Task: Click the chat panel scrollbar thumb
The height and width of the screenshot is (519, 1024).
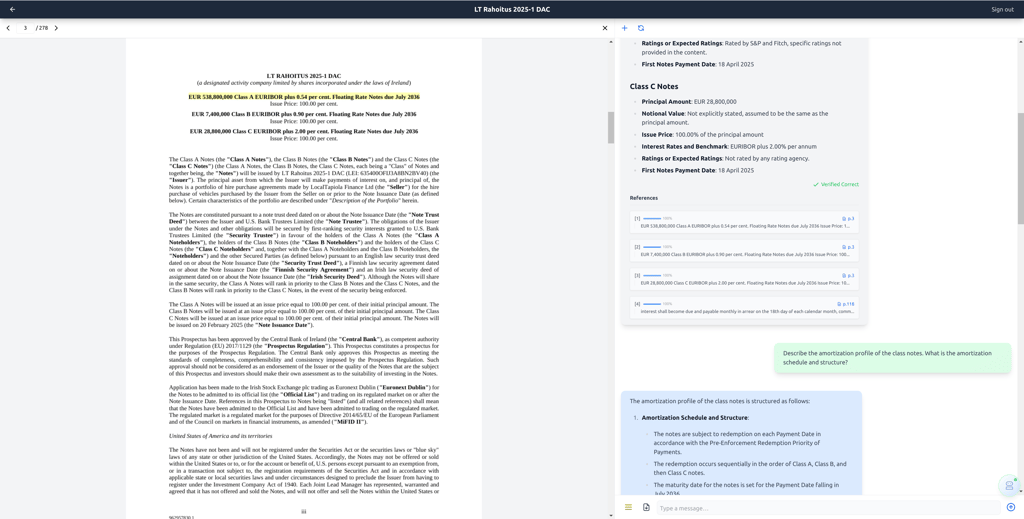Action: pyautogui.click(x=1021, y=168)
